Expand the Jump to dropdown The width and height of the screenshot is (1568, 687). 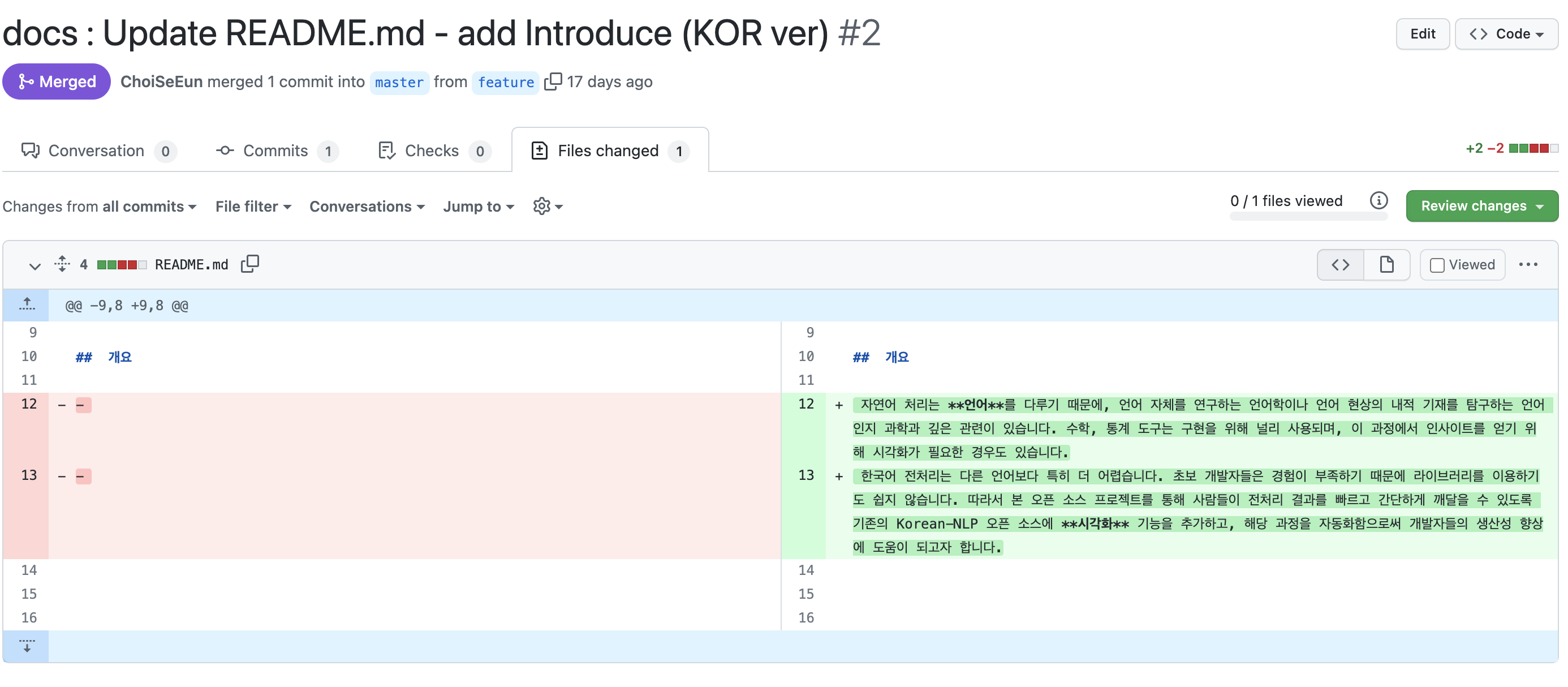[478, 207]
